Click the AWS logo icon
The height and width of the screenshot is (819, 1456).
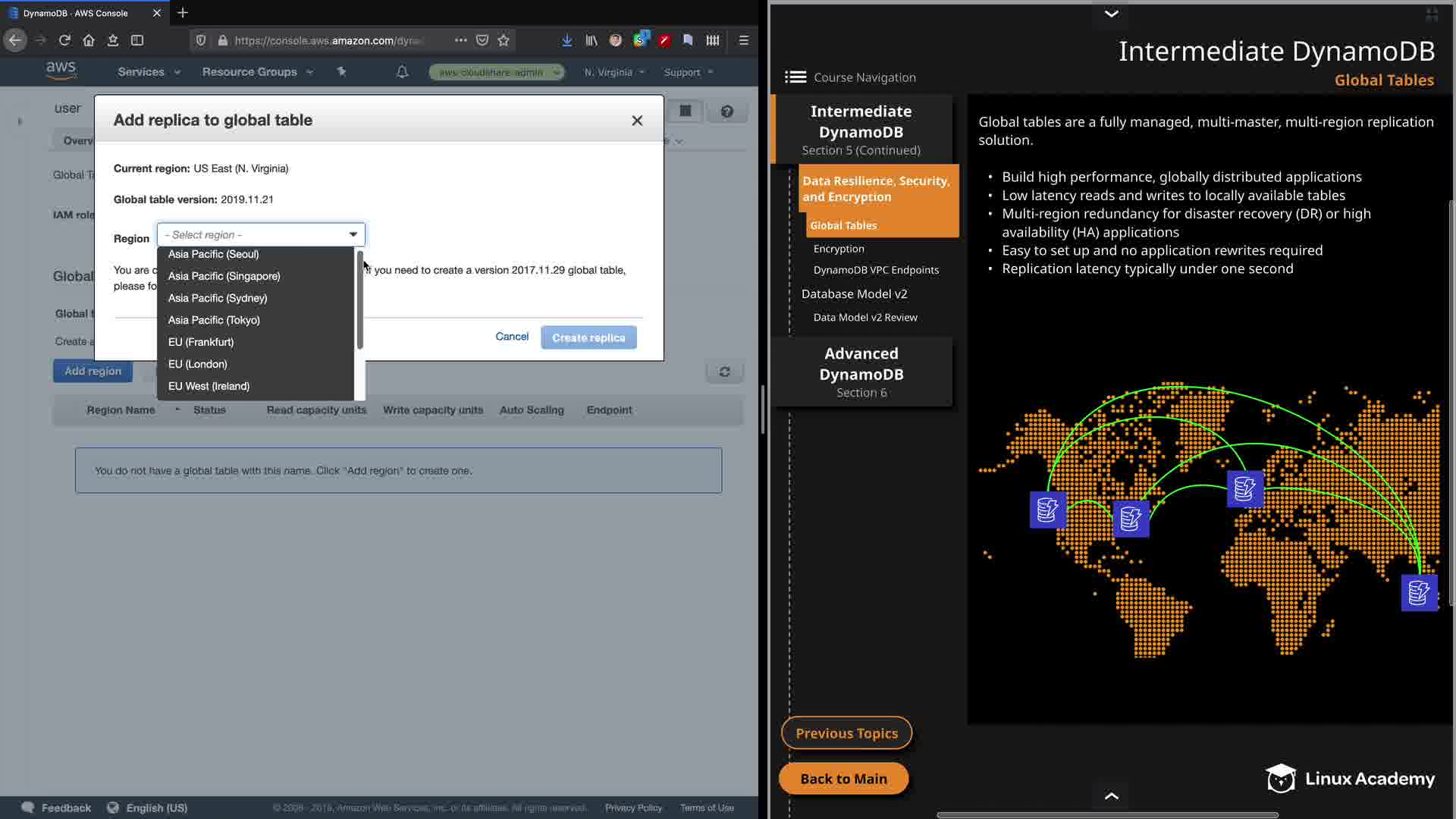pyautogui.click(x=61, y=71)
